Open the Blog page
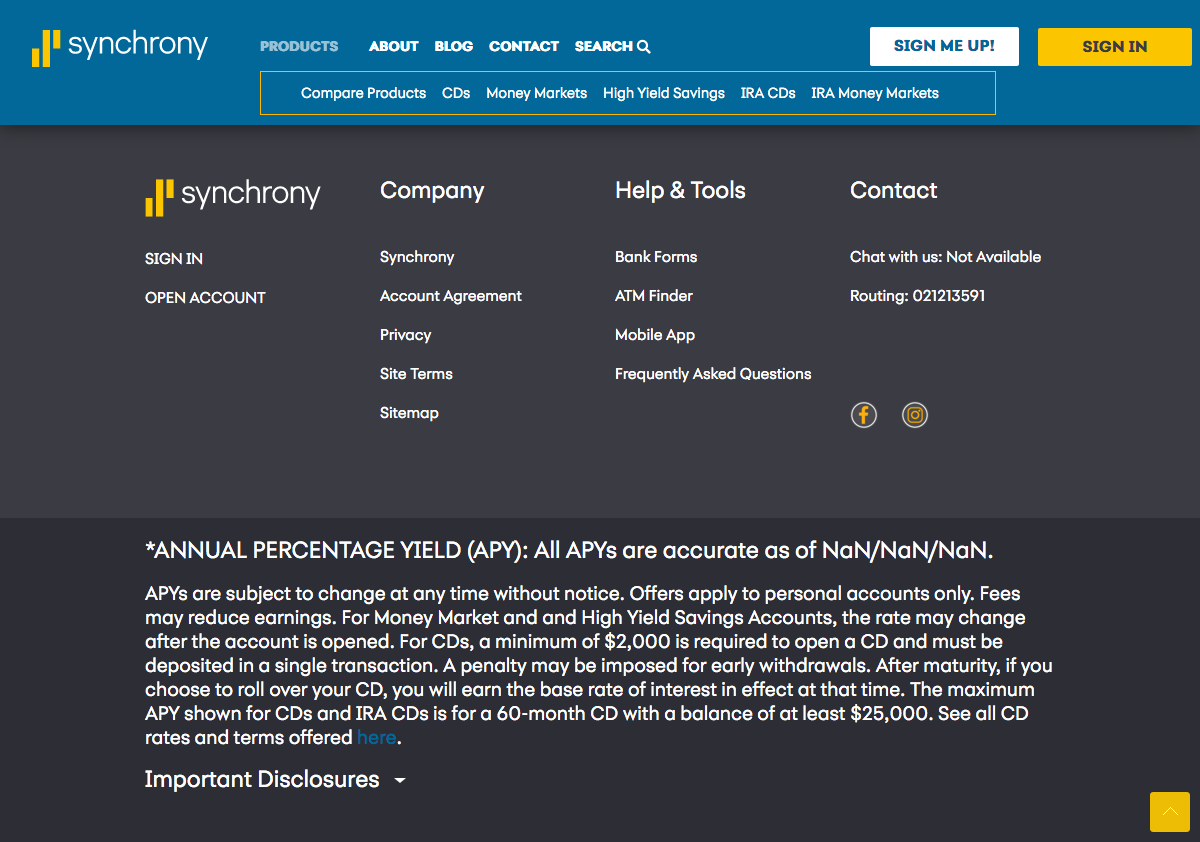 coord(454,46)
